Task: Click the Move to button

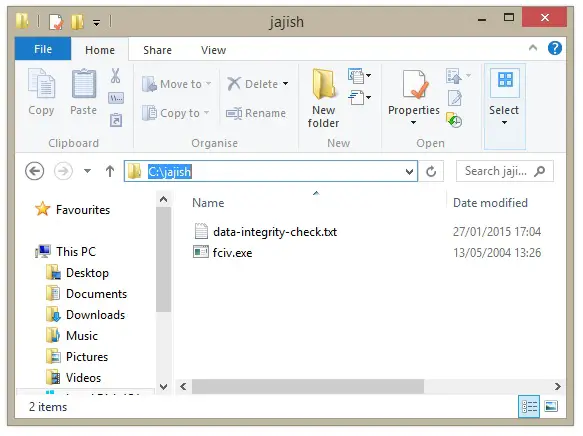Action: 172,84
